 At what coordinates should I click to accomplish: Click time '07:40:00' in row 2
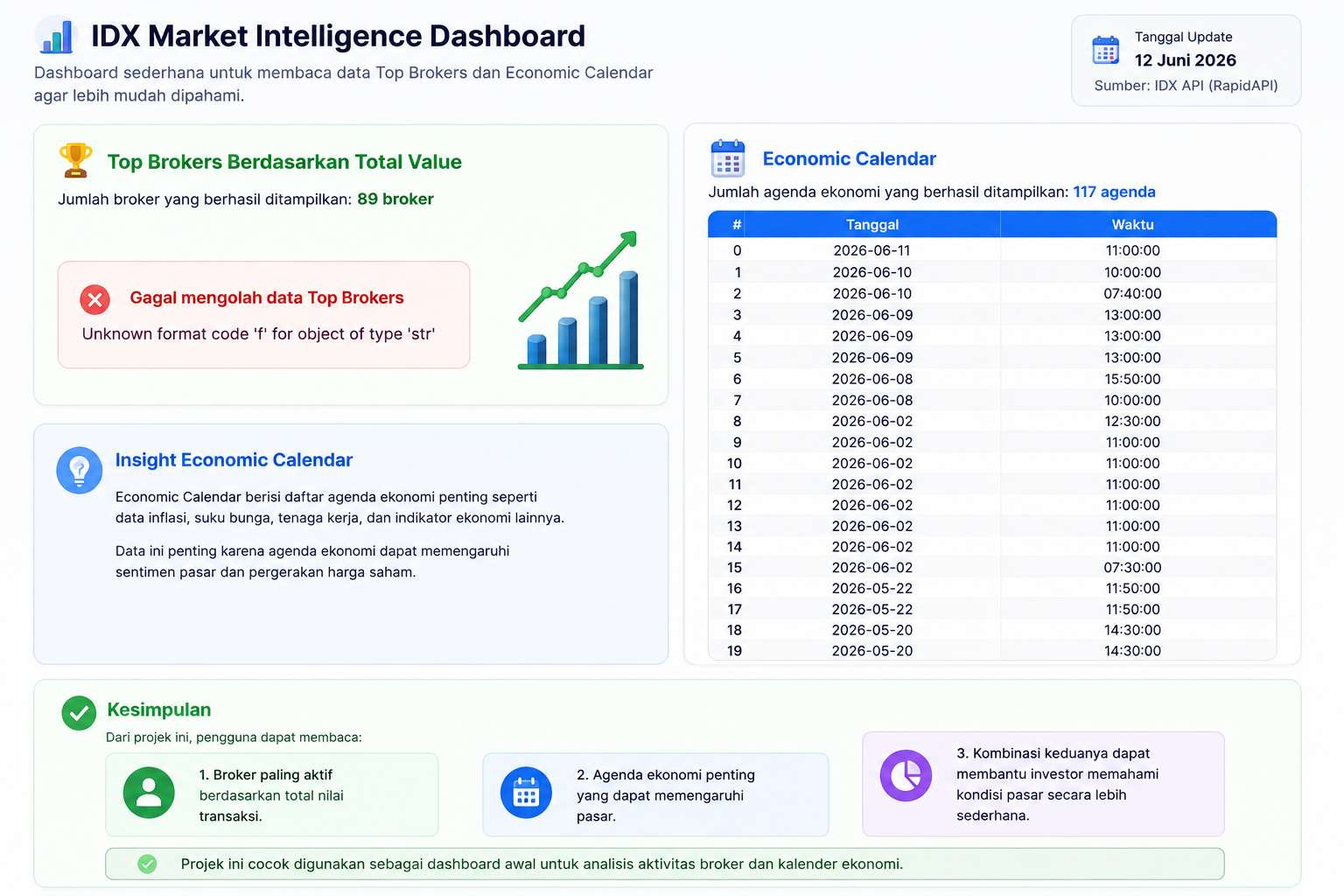[x=1133, y=293]
